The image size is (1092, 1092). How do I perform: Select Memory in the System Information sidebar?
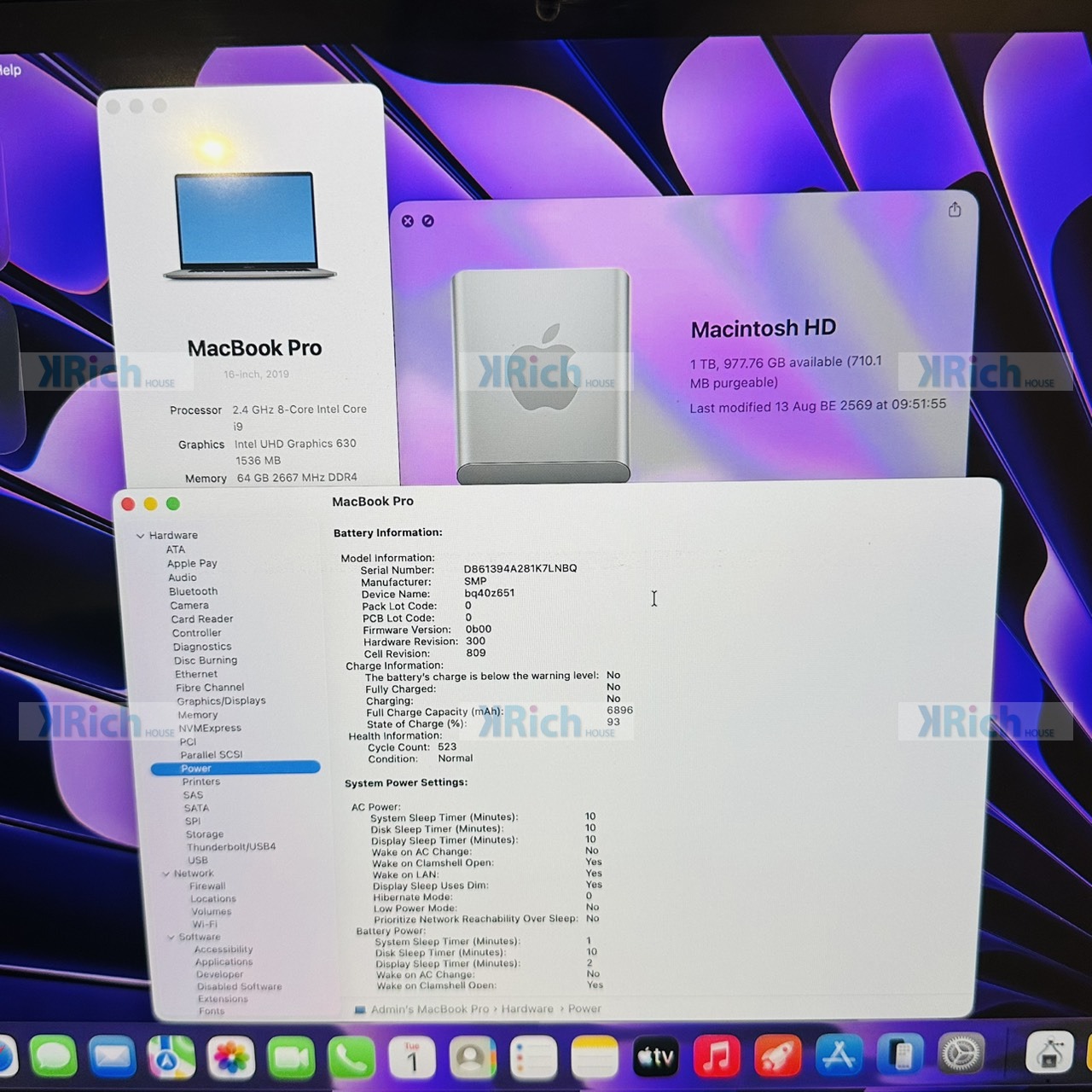(x=198, y=715)
